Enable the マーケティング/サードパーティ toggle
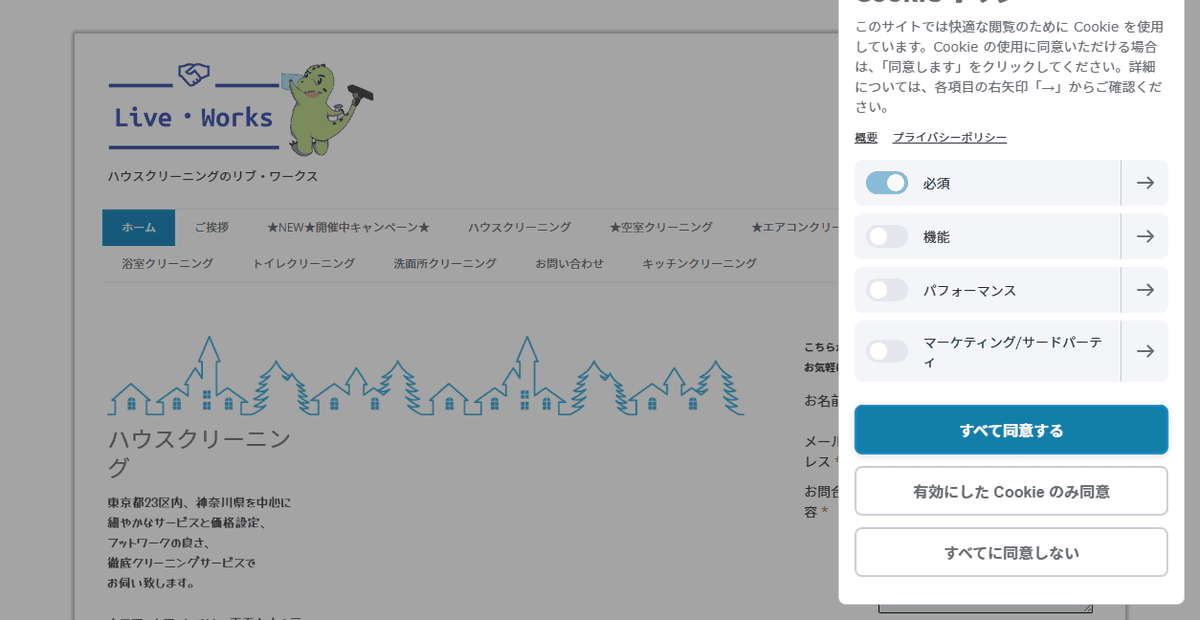Viewport: 1200px width, 620px height. pyautogui.click(x=886, y=351)
